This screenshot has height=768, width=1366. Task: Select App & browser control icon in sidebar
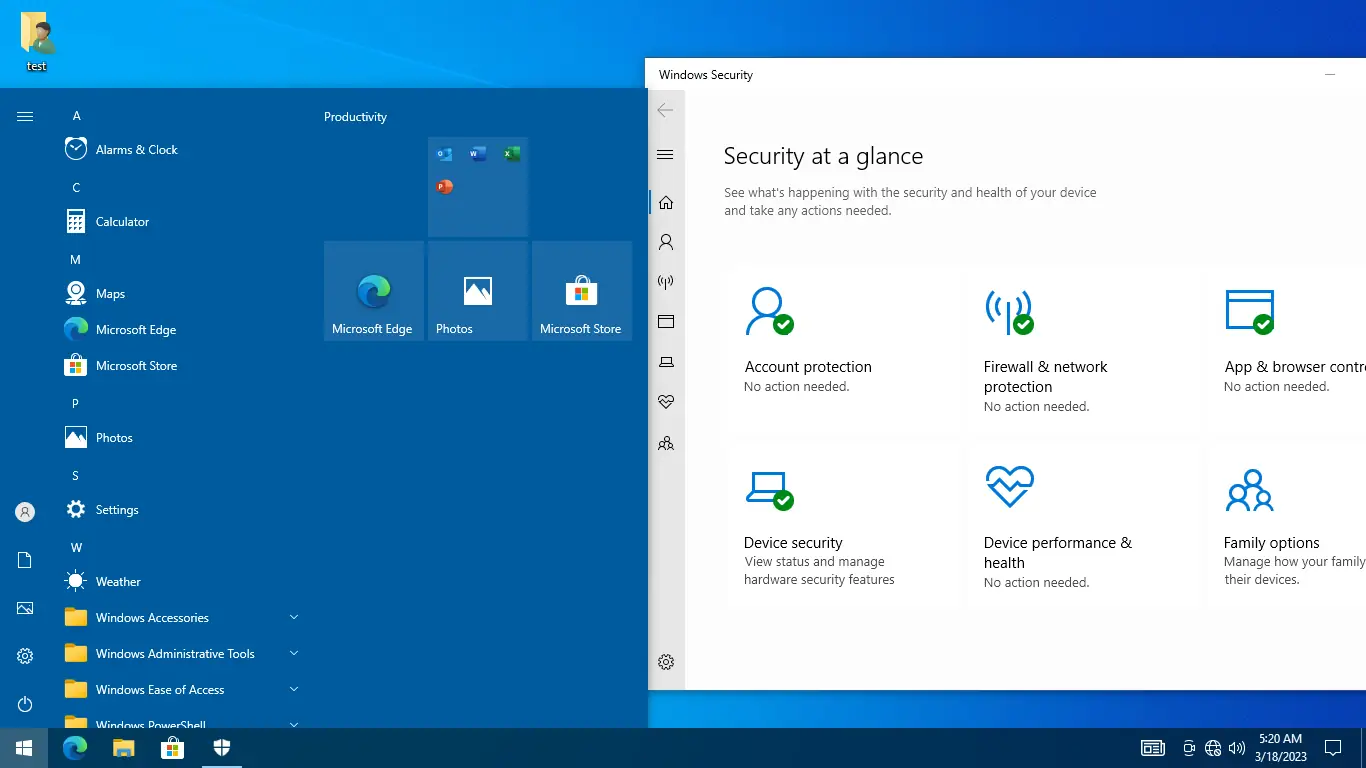tap(666, 322)
